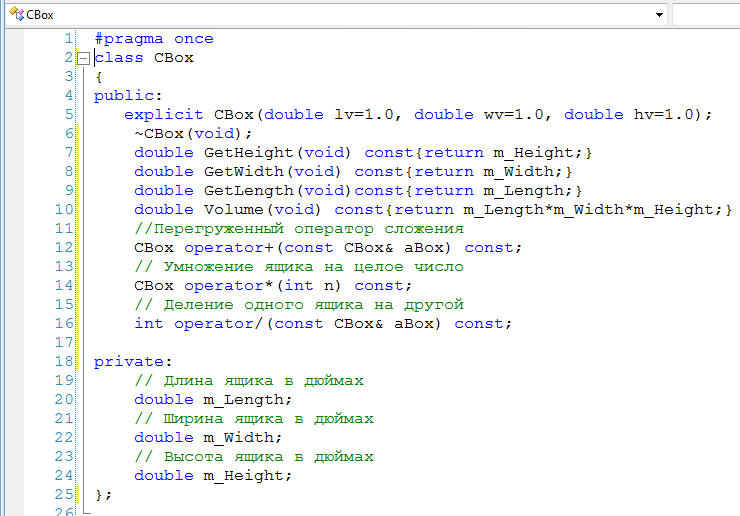
Task: Click line number 10 in the margin
Action: 64,210
